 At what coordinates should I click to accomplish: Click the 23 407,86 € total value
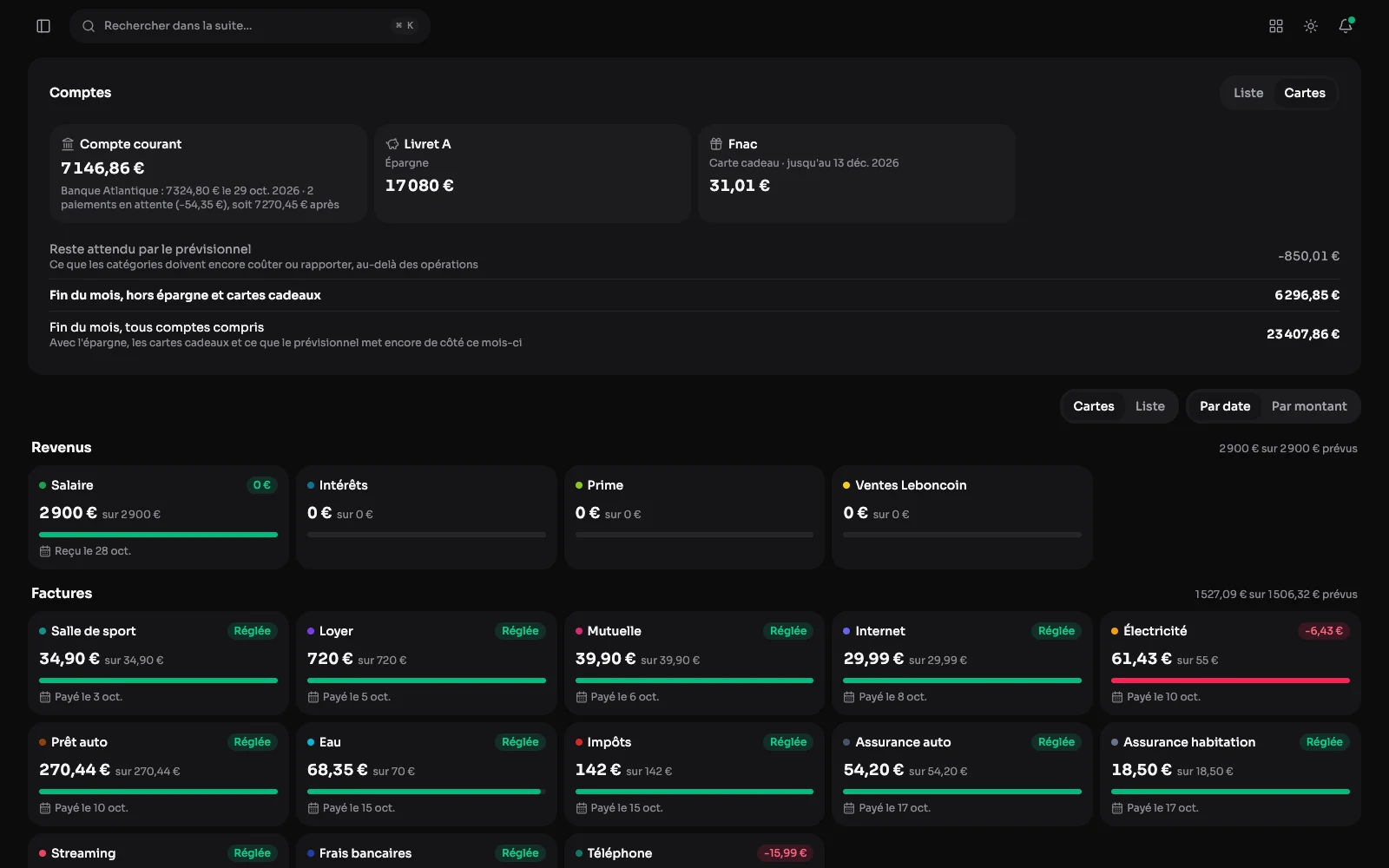(x=1303, y=334)
